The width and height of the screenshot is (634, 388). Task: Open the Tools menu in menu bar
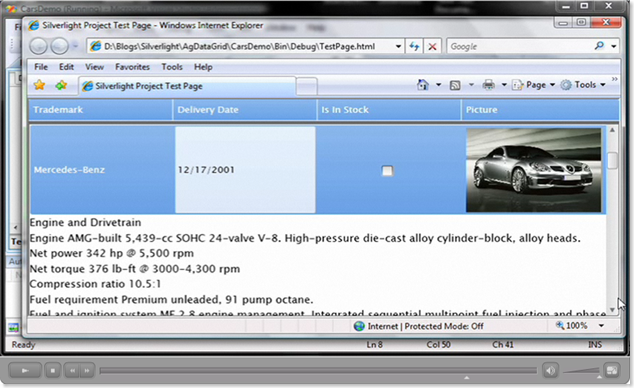(x=172, y=67)
